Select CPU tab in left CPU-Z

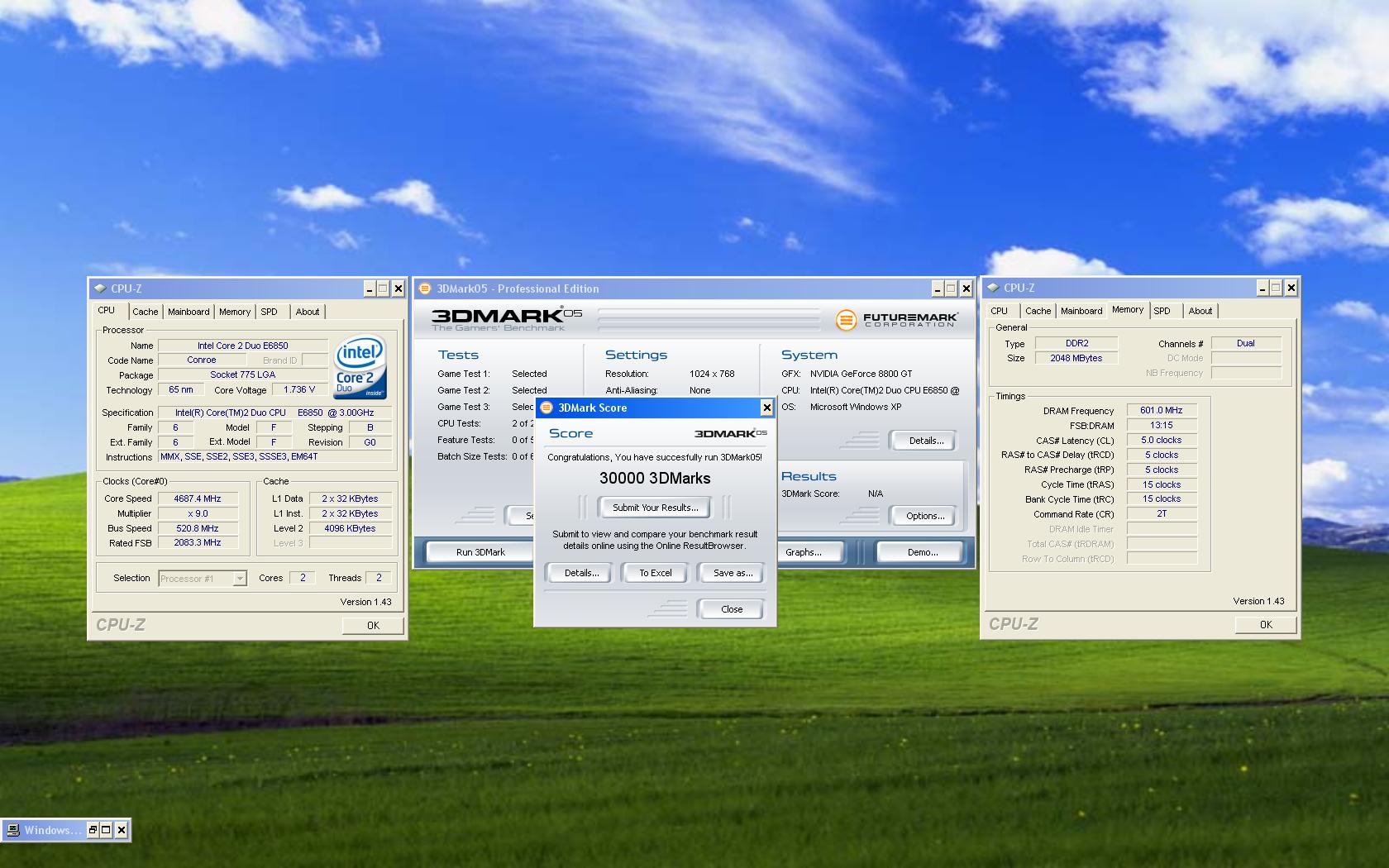coord(107,310)
